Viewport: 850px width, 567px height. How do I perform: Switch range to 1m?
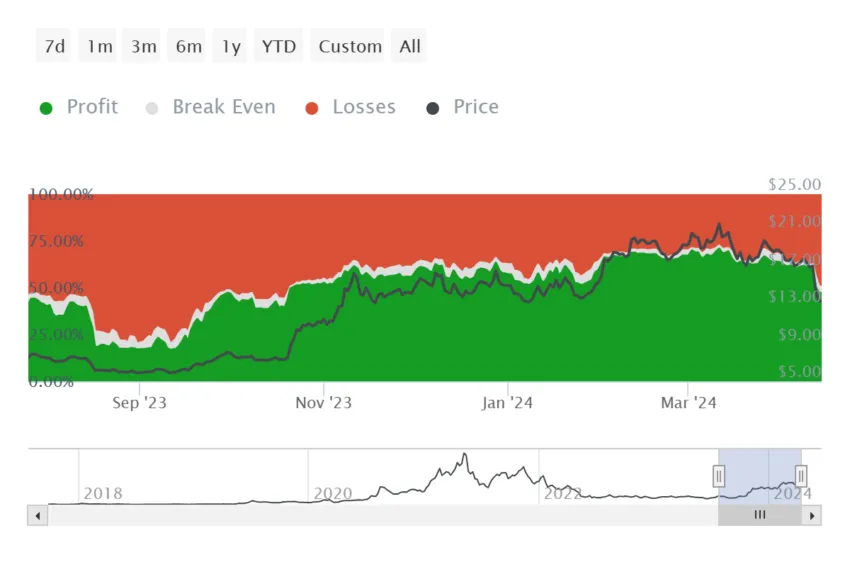[98, 46]
